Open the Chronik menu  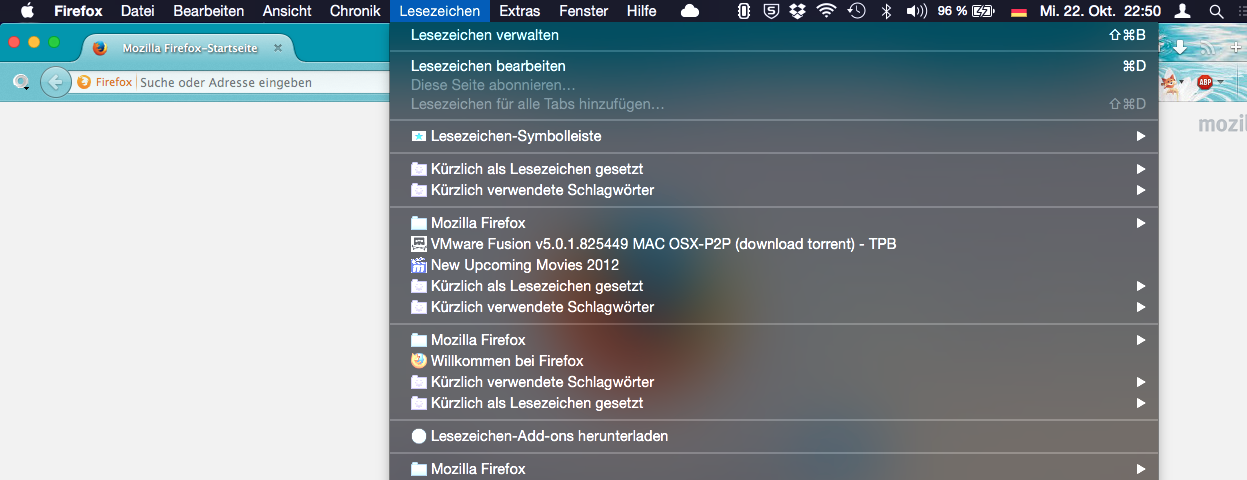(x=355, y=11)
